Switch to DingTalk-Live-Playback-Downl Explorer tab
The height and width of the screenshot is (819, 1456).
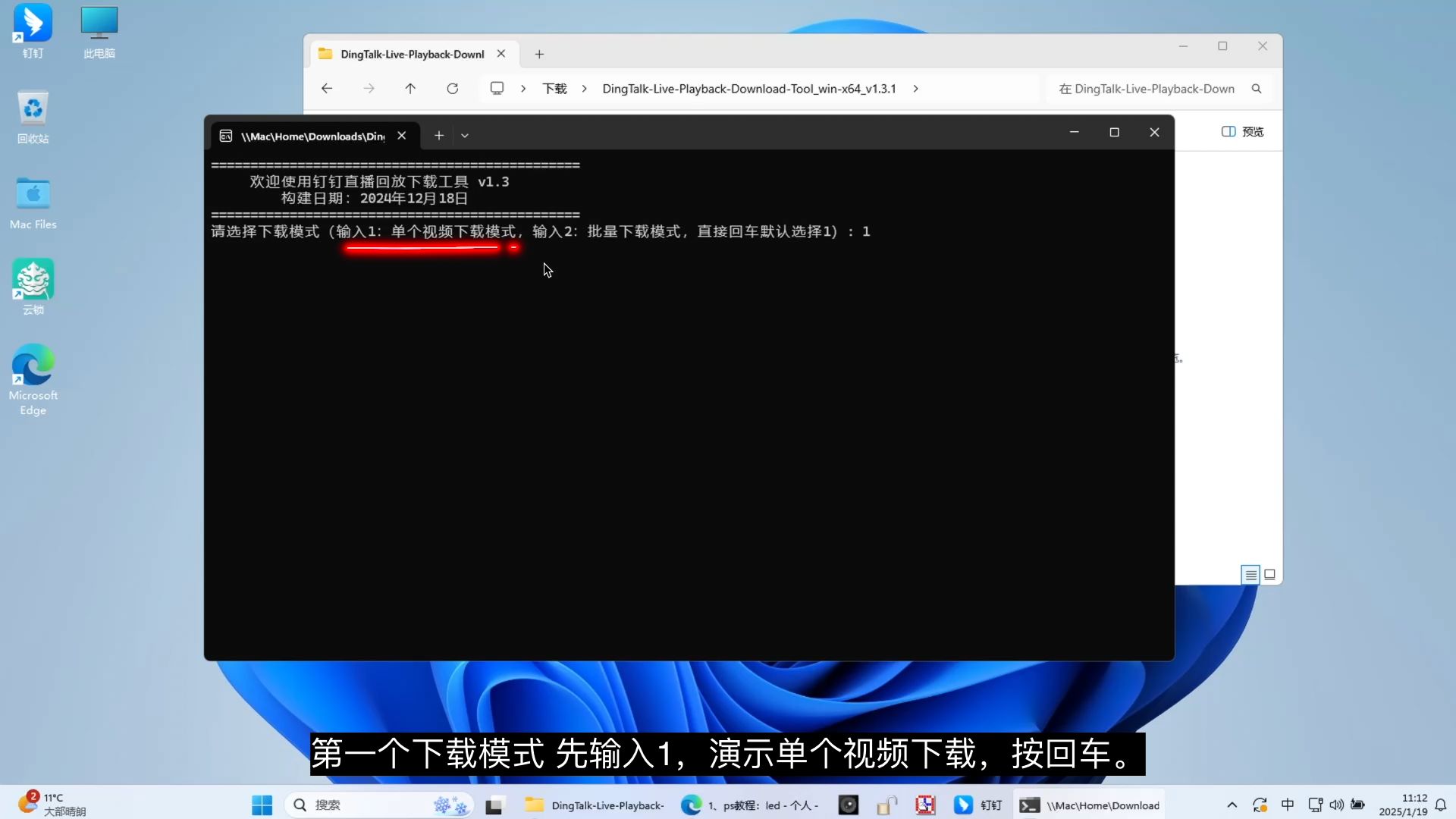(x=413, y=54)
